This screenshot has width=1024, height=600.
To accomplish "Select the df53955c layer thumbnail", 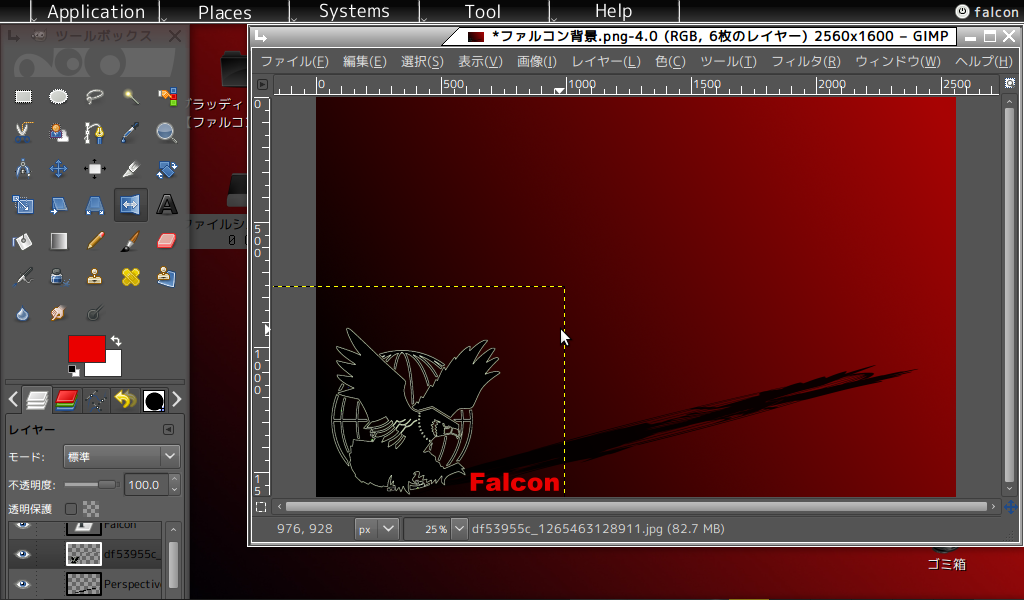I will (x=84, y=554).
